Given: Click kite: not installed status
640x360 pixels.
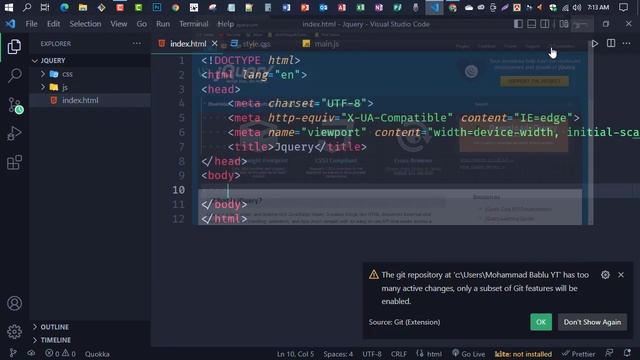Looking at the screenshot, I should (523, 353).
